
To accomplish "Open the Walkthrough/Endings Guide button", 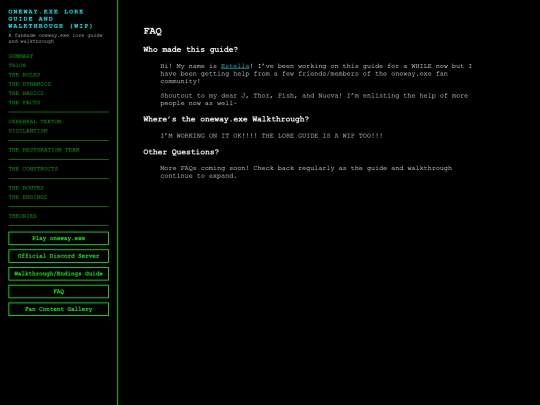I will 59,274.
